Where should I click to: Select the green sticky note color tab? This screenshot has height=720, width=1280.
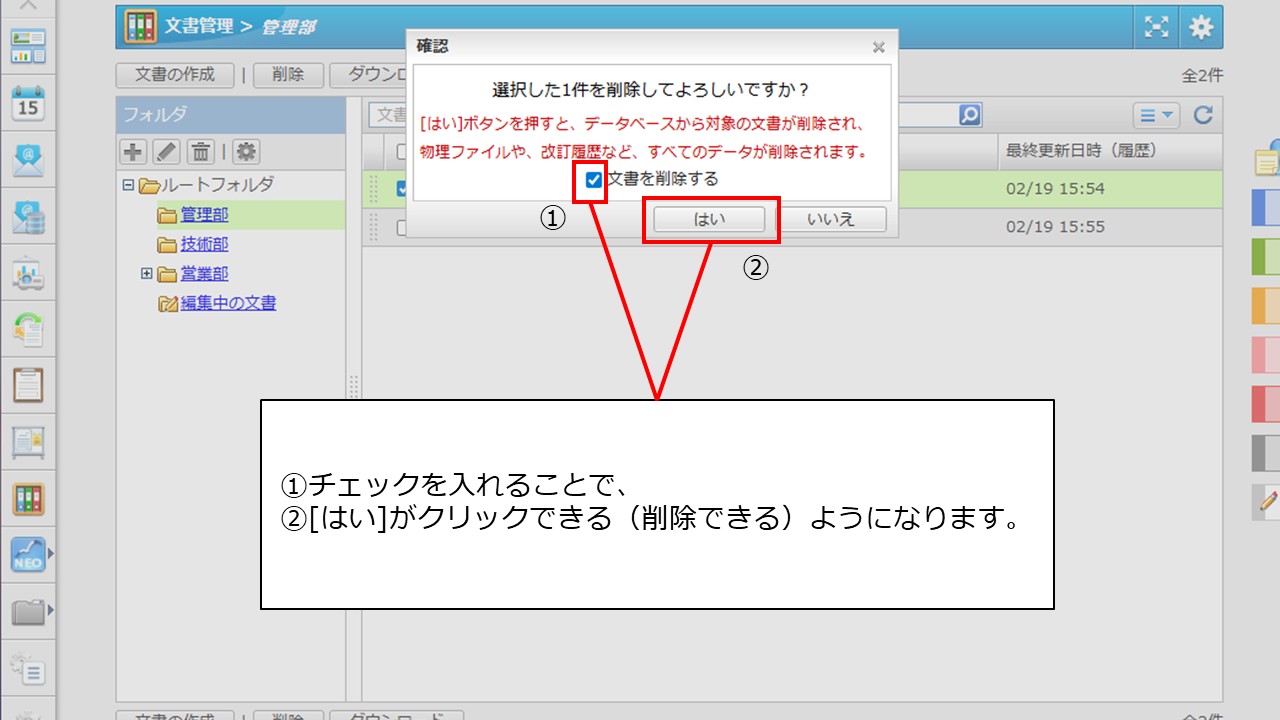pos(1267,257)
